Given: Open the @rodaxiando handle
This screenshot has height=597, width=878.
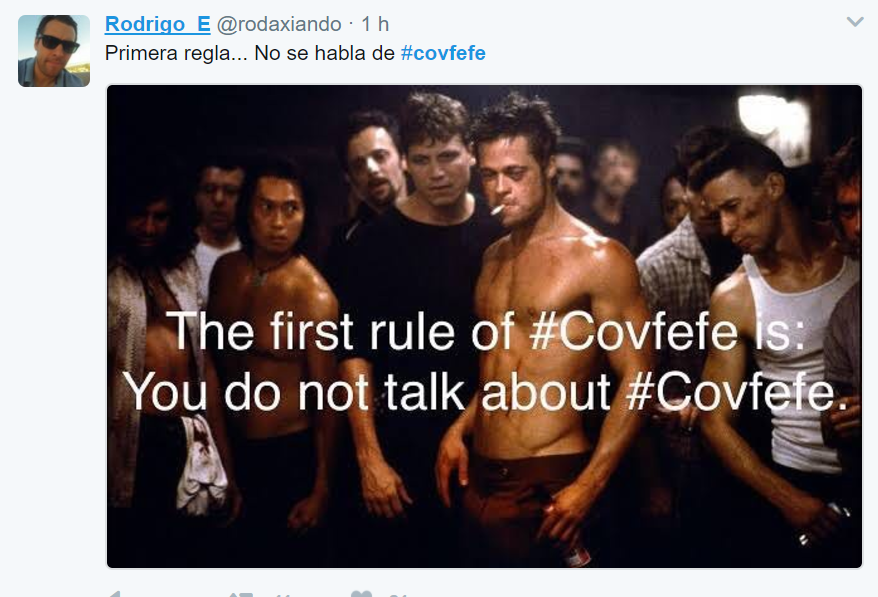Looking at the screenshot, I should click(x=278, y=24).
